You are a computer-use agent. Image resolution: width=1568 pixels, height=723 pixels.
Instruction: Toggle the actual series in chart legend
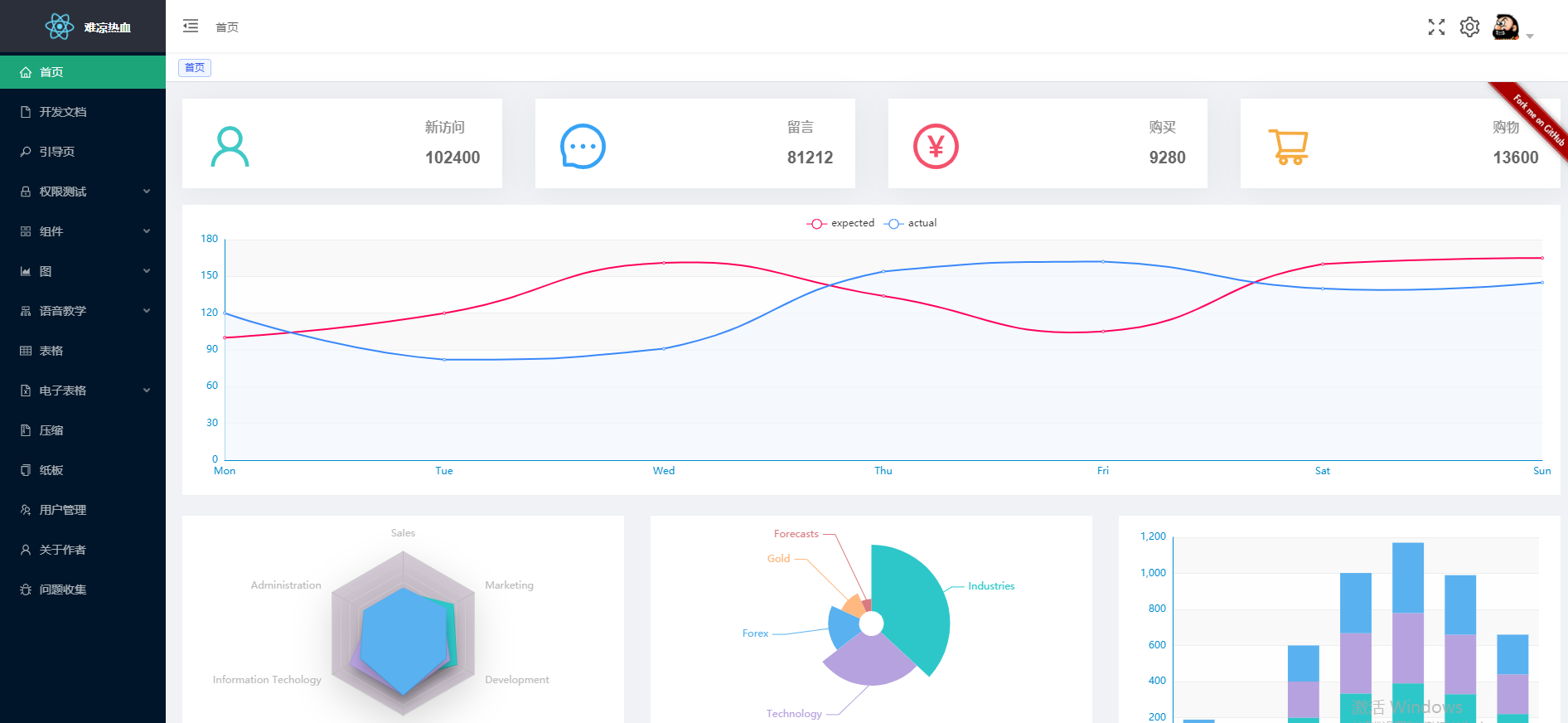(910, 223)
